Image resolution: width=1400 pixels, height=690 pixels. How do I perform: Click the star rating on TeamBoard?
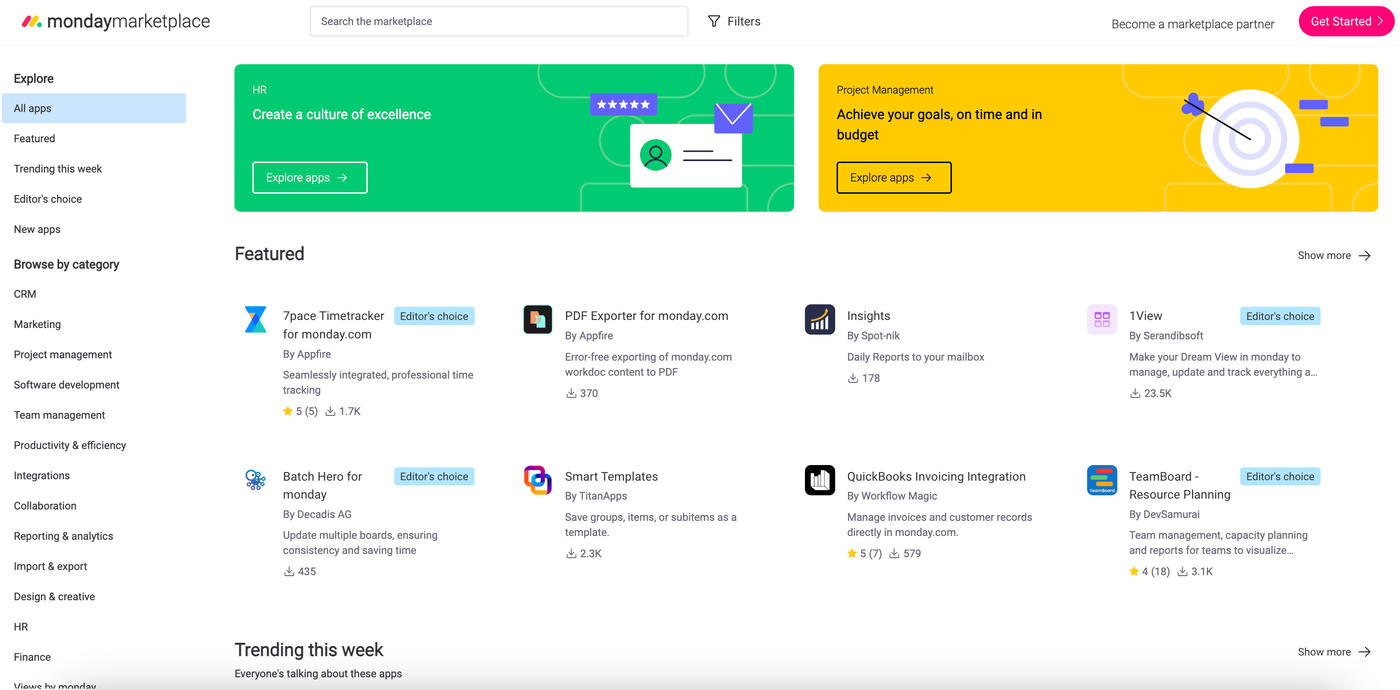point(1149,572)
